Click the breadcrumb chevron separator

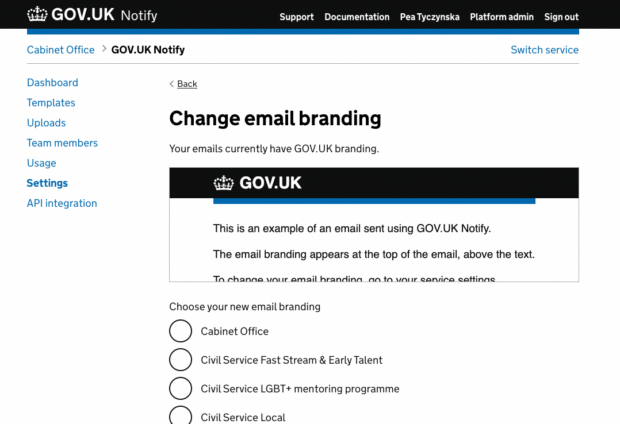(x=104, y=49)
